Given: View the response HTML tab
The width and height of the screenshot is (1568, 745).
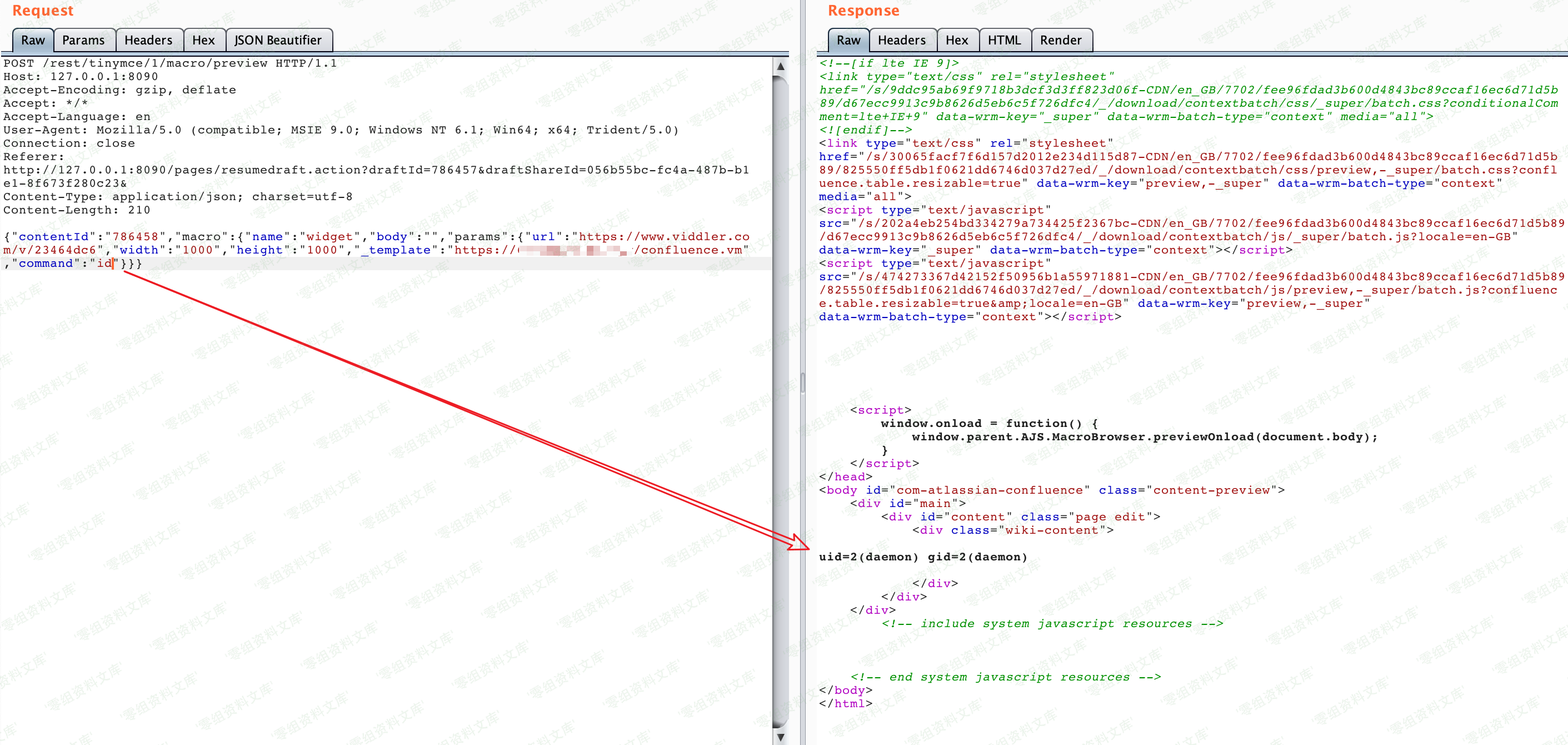Looking at the screenshot, I should [x=1003, y=40].
